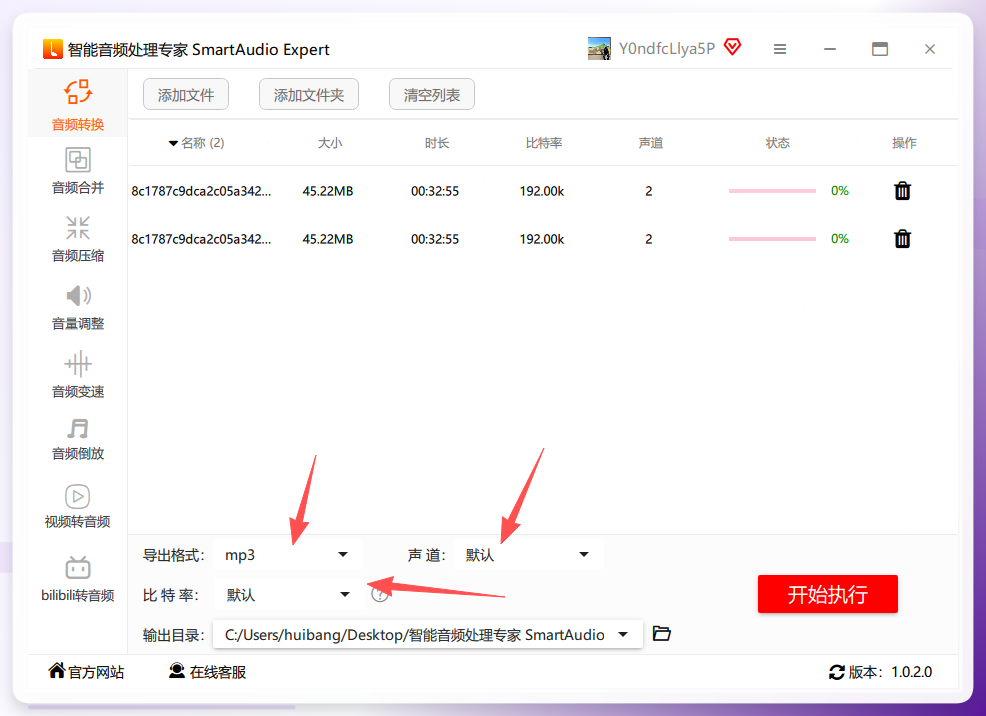Image resolution: width=986 pixels, height=716 pixels.
Task: Open the 声道 channel dropdown
Action: (528, 554)
